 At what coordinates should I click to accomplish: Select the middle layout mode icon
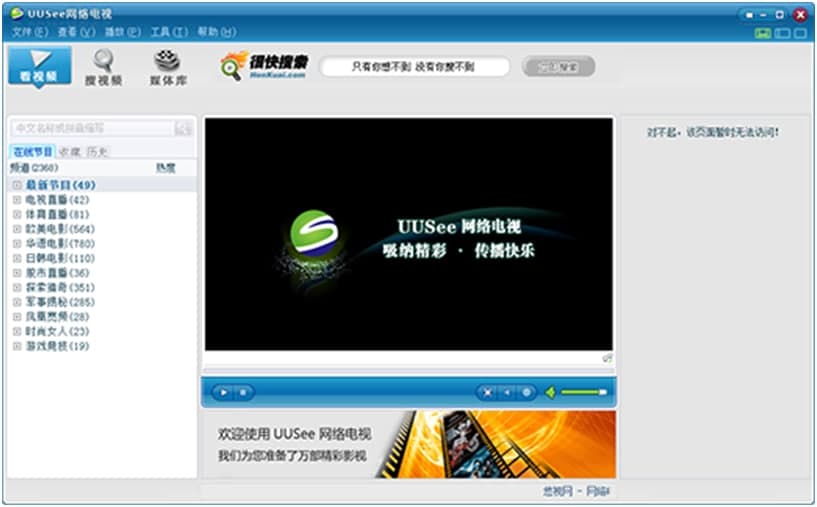pyautogui.click(x=782, y=33)
